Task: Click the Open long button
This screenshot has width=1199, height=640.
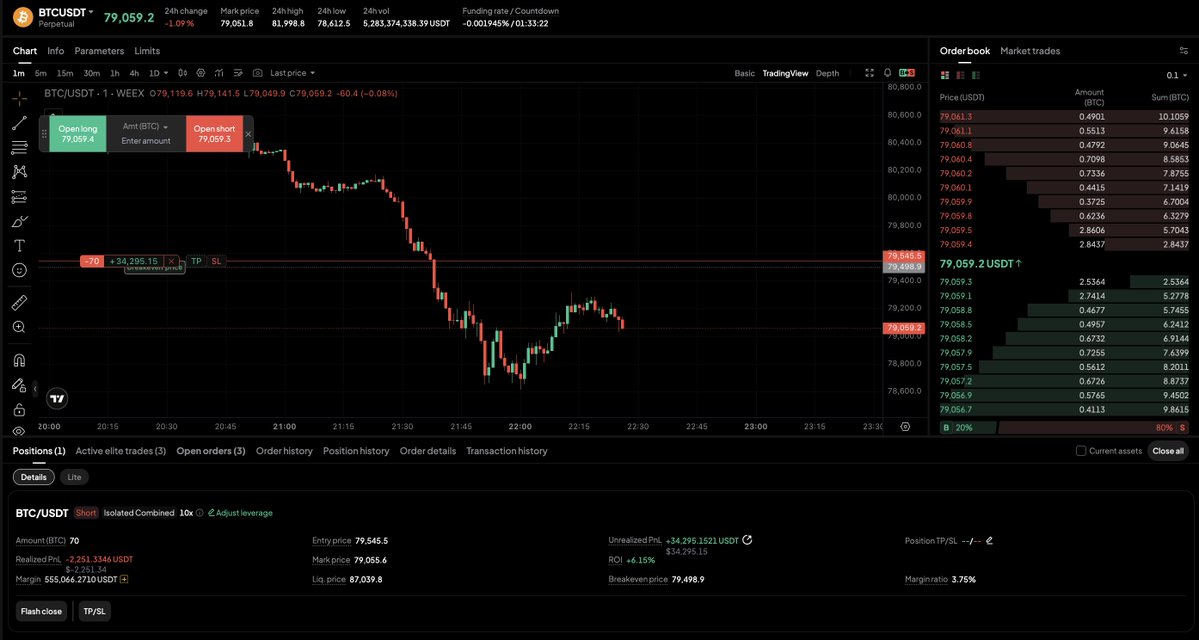Action: [78, 134]
